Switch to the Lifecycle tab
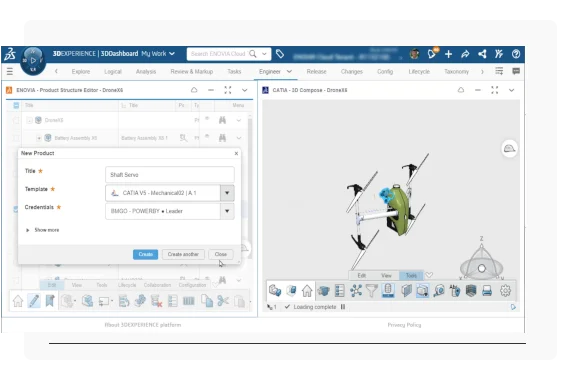The image size is (570, 380). (419, 71)
